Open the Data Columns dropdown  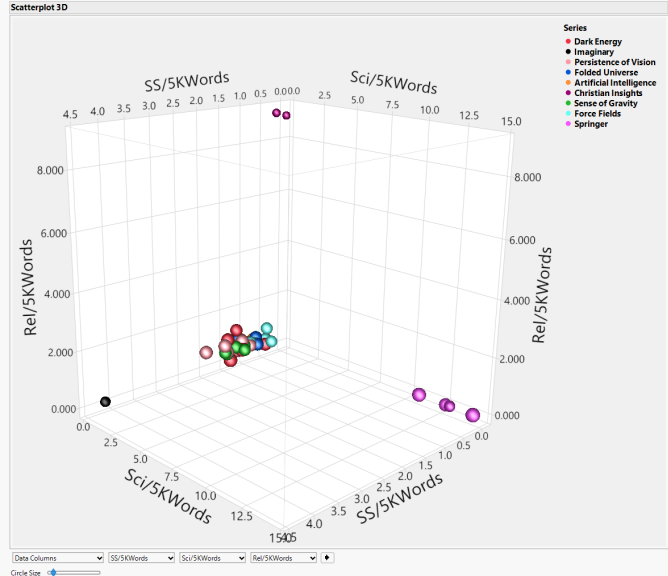point(57,557)
